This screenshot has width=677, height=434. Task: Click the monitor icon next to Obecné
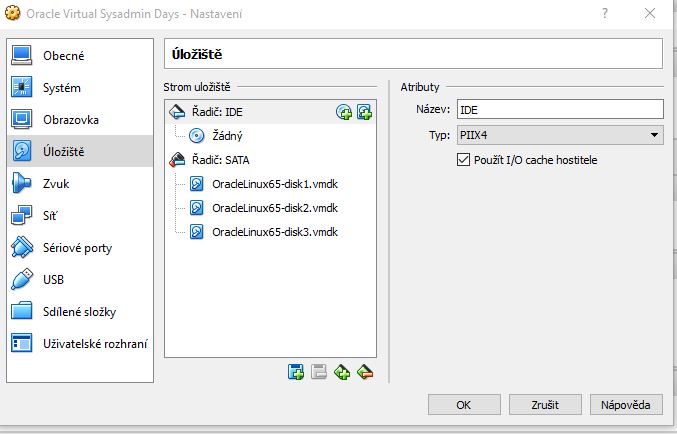[22, 55]
